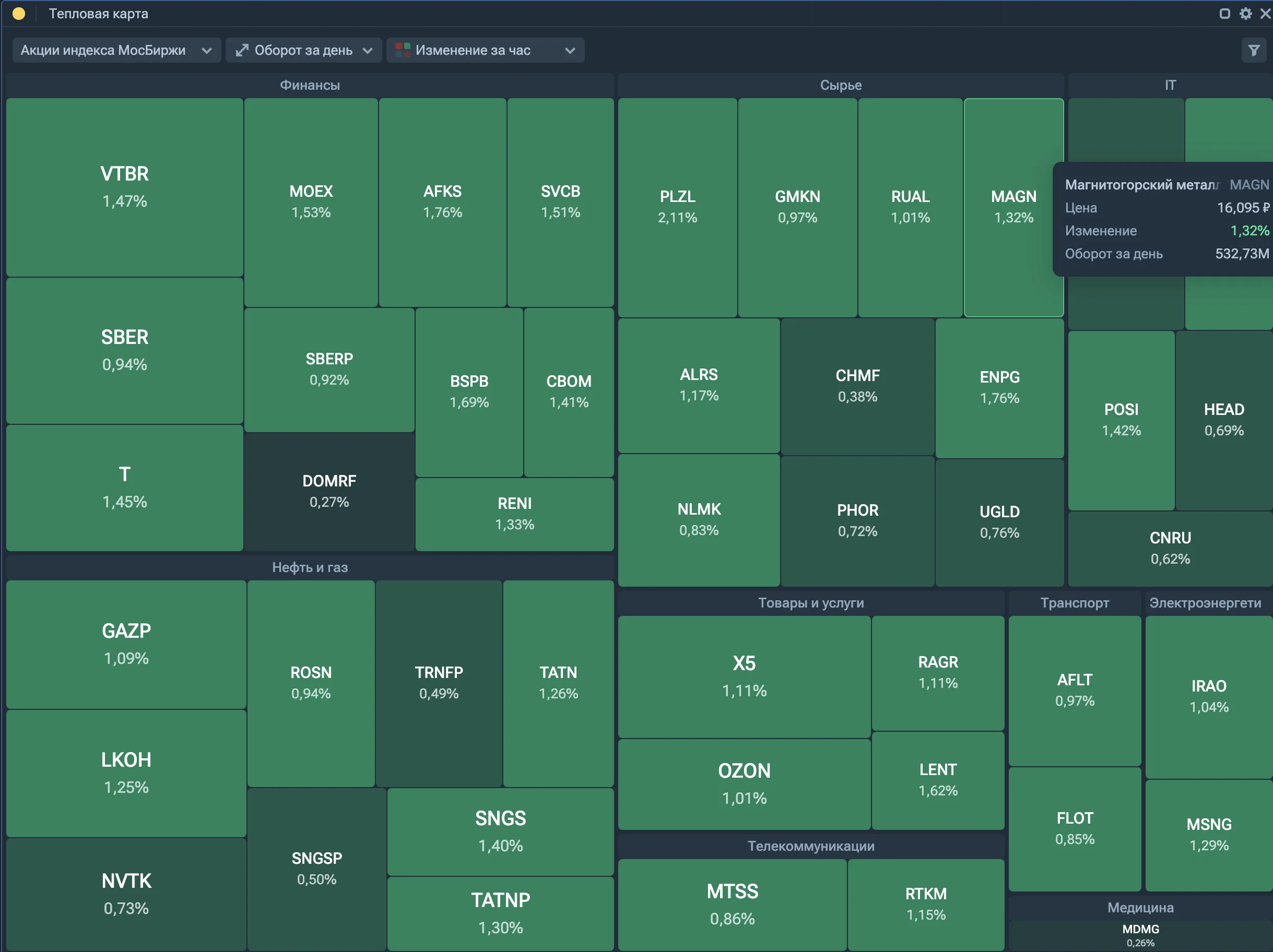Open the RTKM tile
This screenshot has width=1273, height=952.
tap(926, 905)
